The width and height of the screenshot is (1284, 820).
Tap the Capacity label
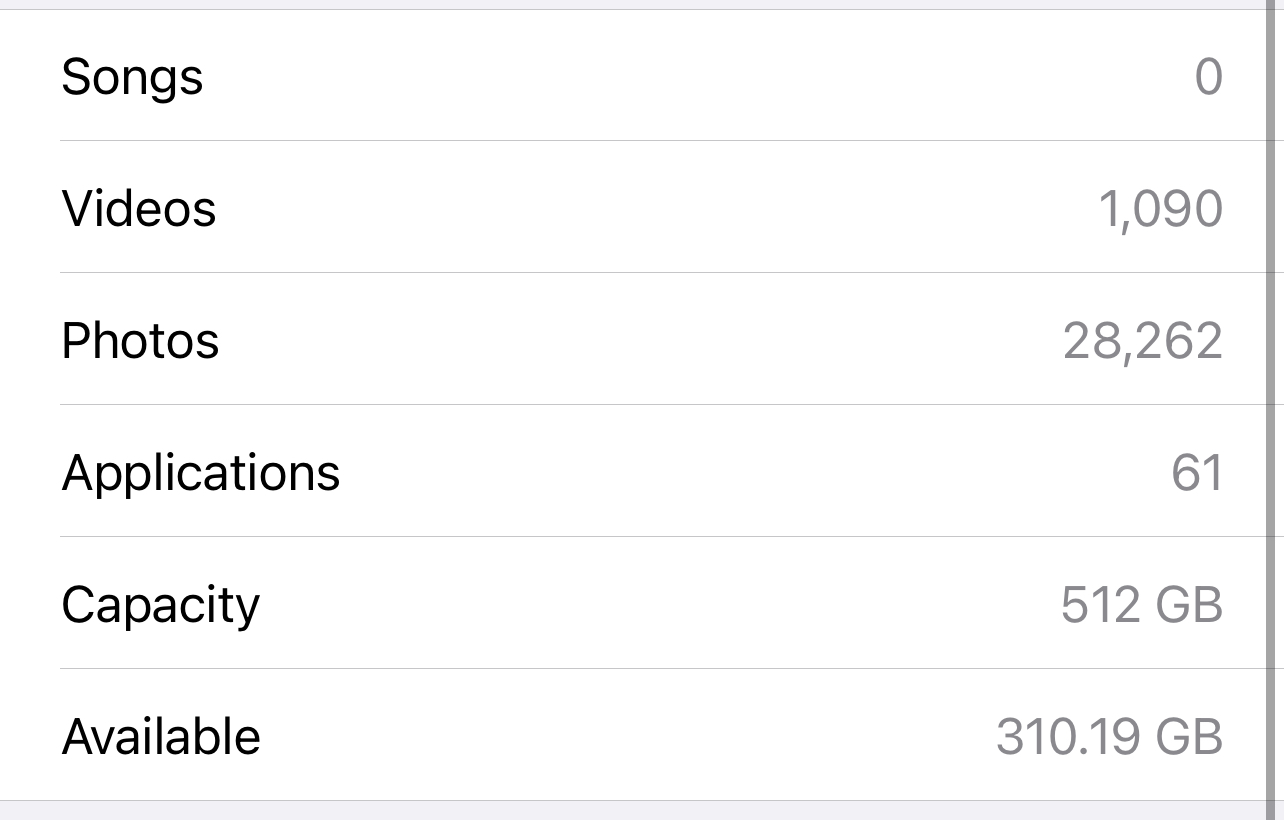[160, 605]
